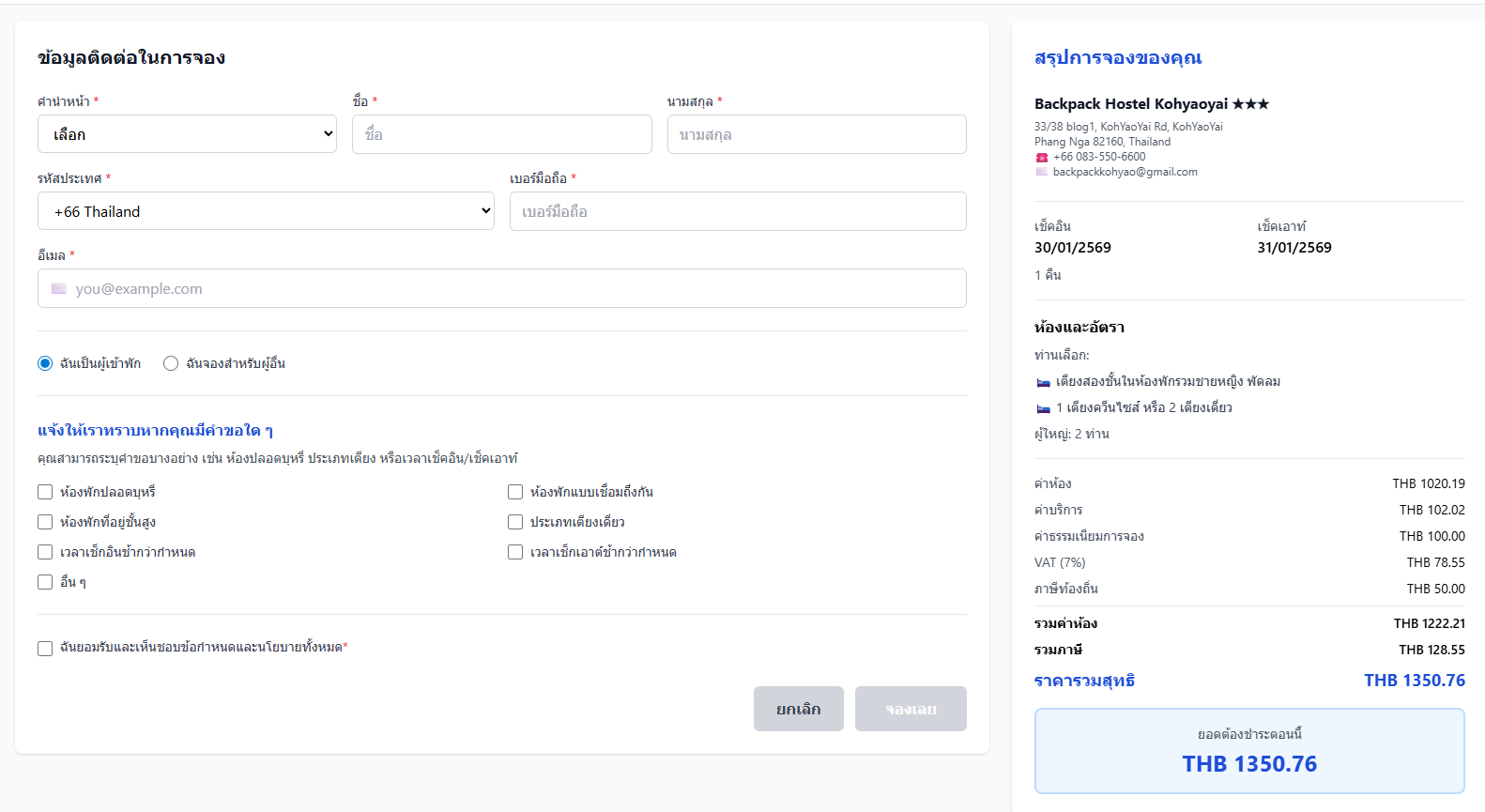Click the check-out date 31/01/2569
Image resolution: width=1485 pixels, height=812 pixels.
pyautogui.click(x=1294, y=248)
